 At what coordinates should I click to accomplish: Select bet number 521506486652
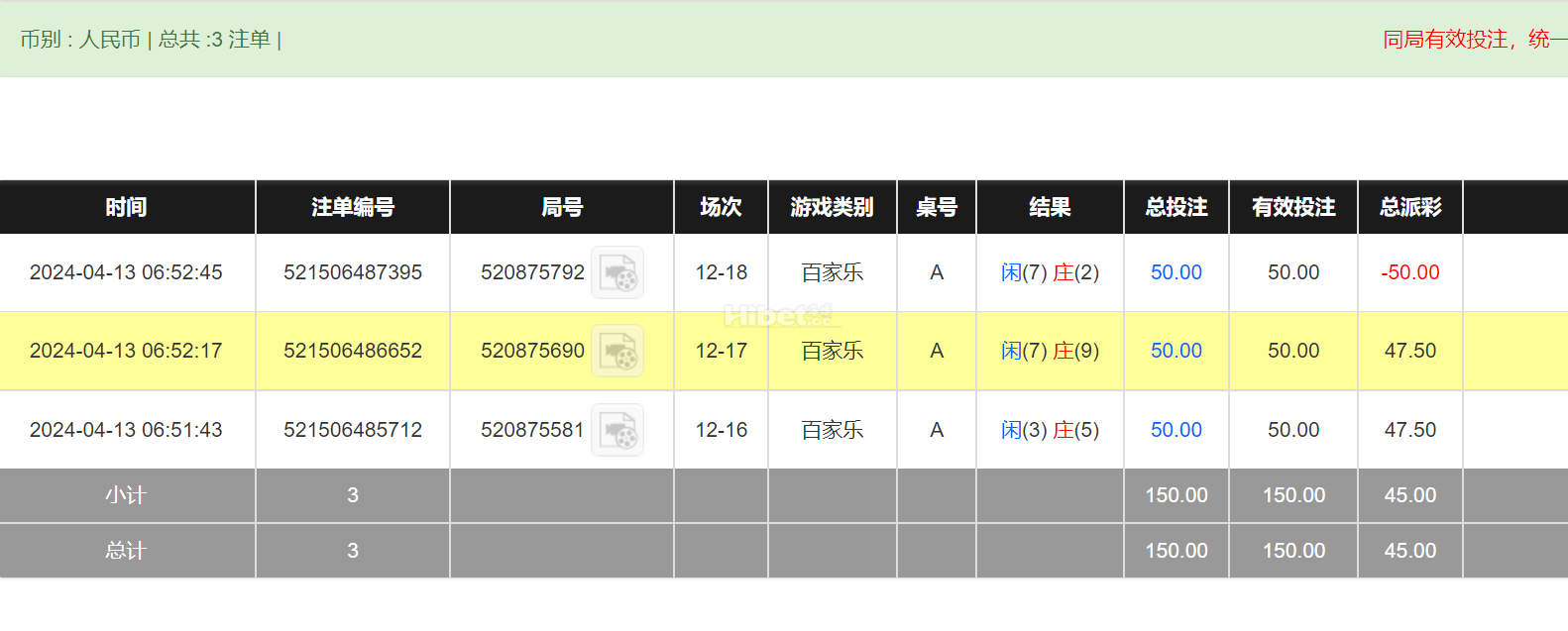(x=353, y=351)
